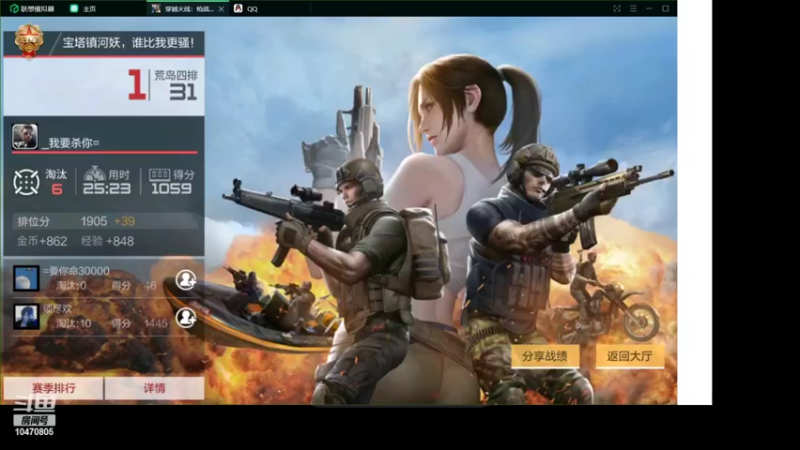
Task: Close the 穿越火线 tab
Action: 221,9
